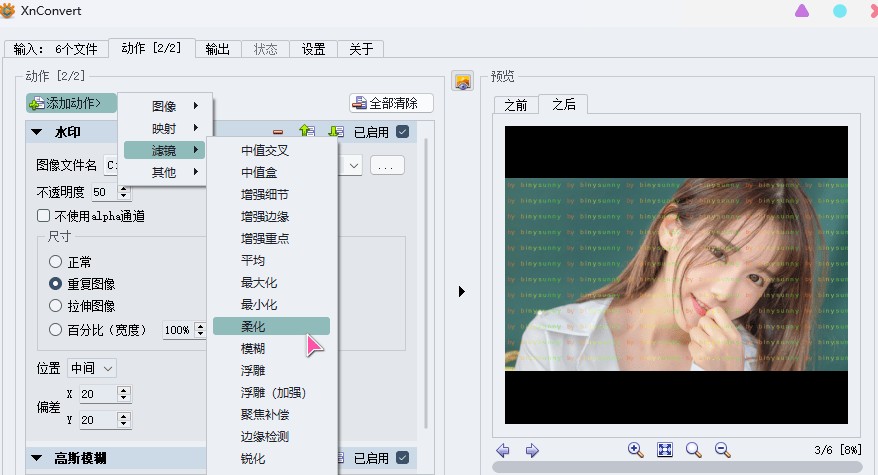878x475 pixels.
Task: Zoom in on the preview image
Action: coord(635,450)
